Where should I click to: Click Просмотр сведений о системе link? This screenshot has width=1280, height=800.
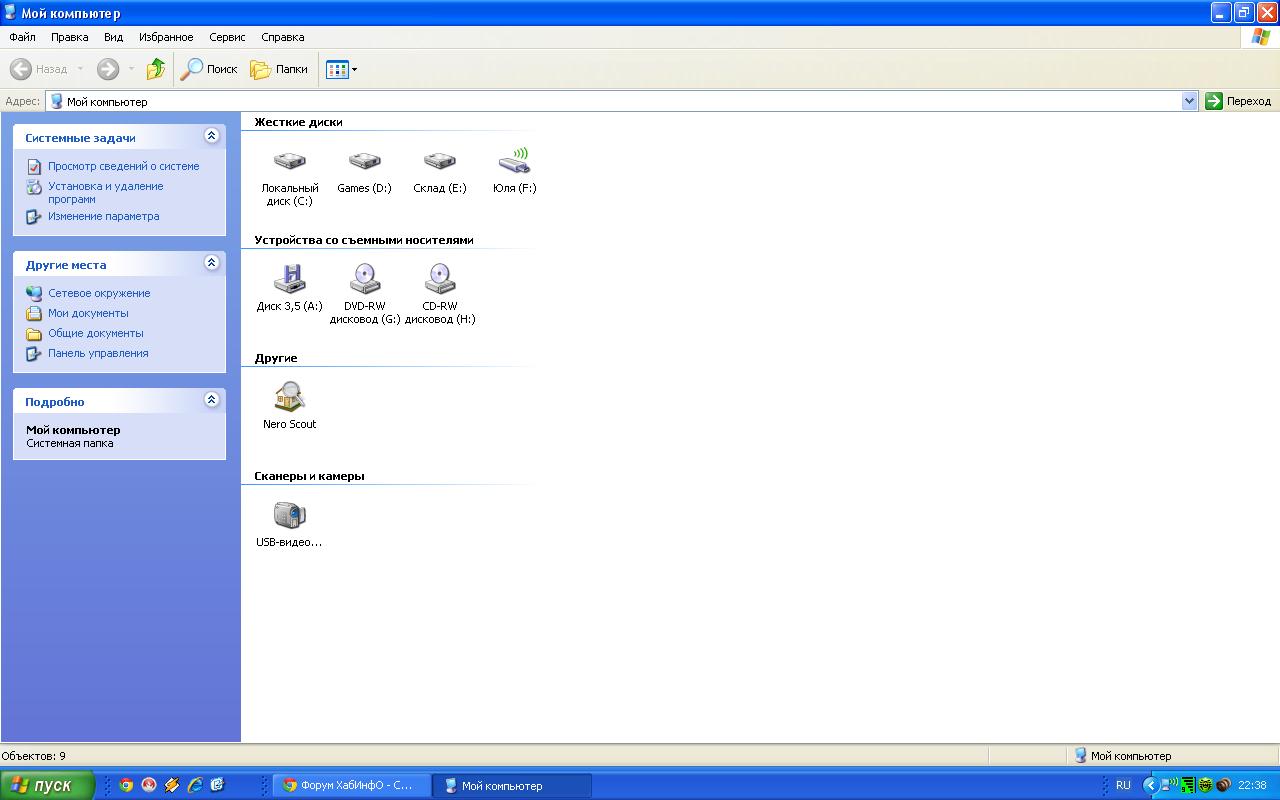(x=123, y=166)
